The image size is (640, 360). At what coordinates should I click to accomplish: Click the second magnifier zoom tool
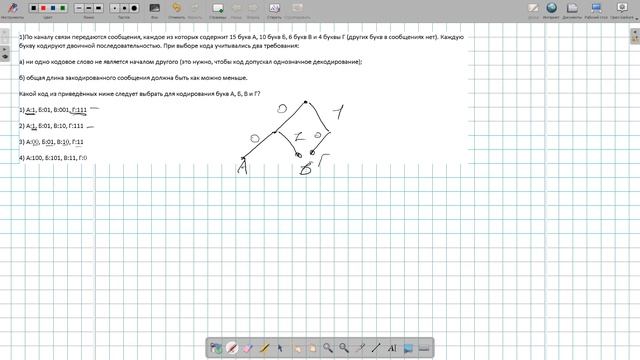[344, 348]
